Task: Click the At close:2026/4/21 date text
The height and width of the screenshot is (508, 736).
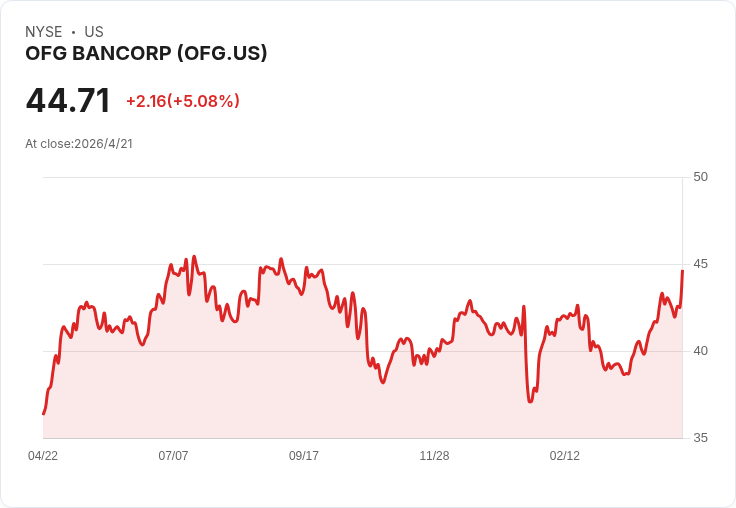Action: (x=79, y=144)
